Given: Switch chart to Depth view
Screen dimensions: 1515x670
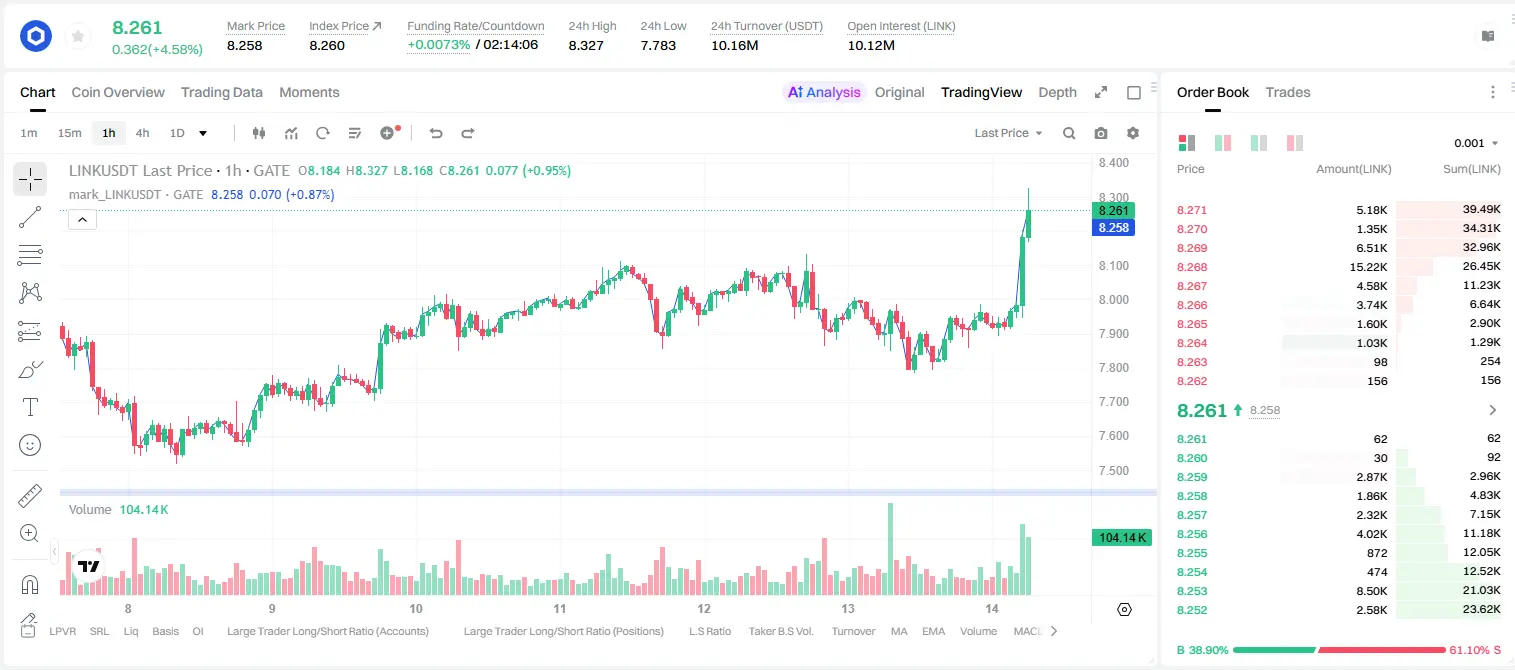Looking at the screenshot, I should tap(1057, 92).
